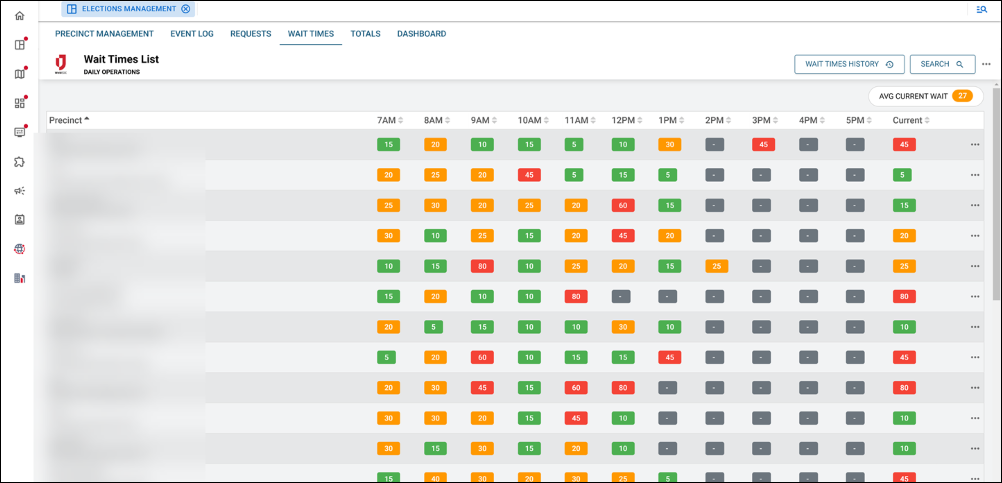Go to the Event Log tab
1002x483 pixels.
pos(192,34)
